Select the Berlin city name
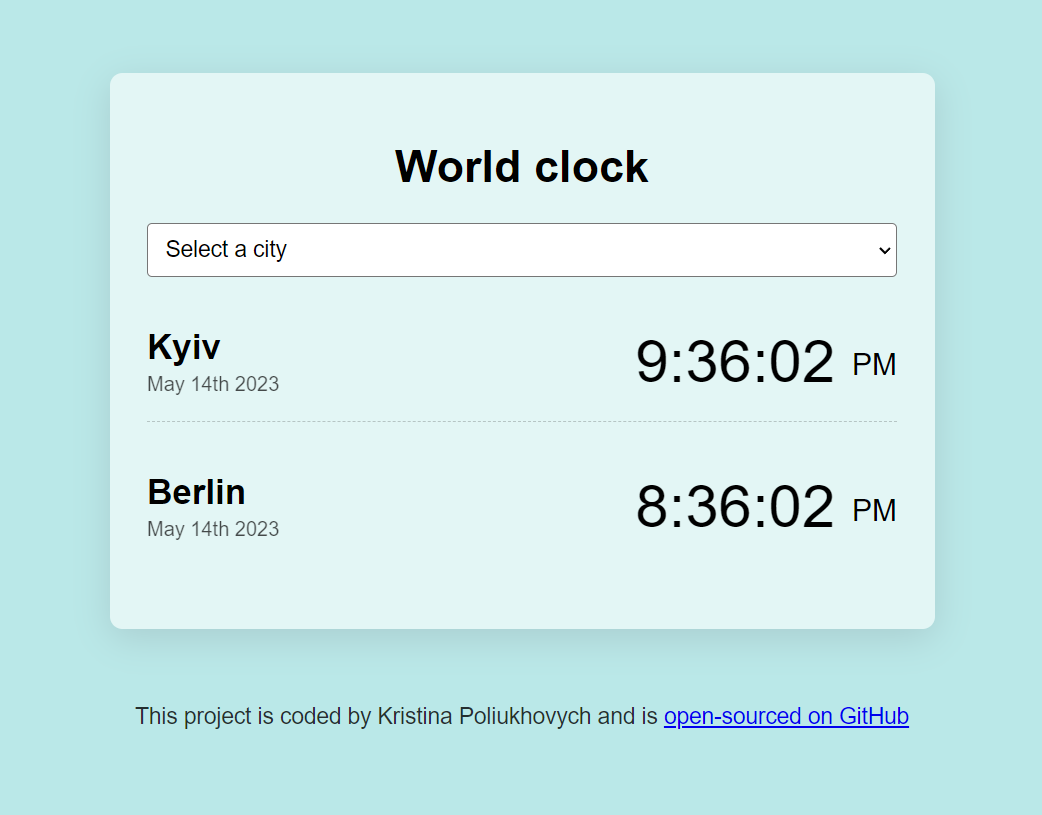This screenshot has width=1042, height=815. 196,492
